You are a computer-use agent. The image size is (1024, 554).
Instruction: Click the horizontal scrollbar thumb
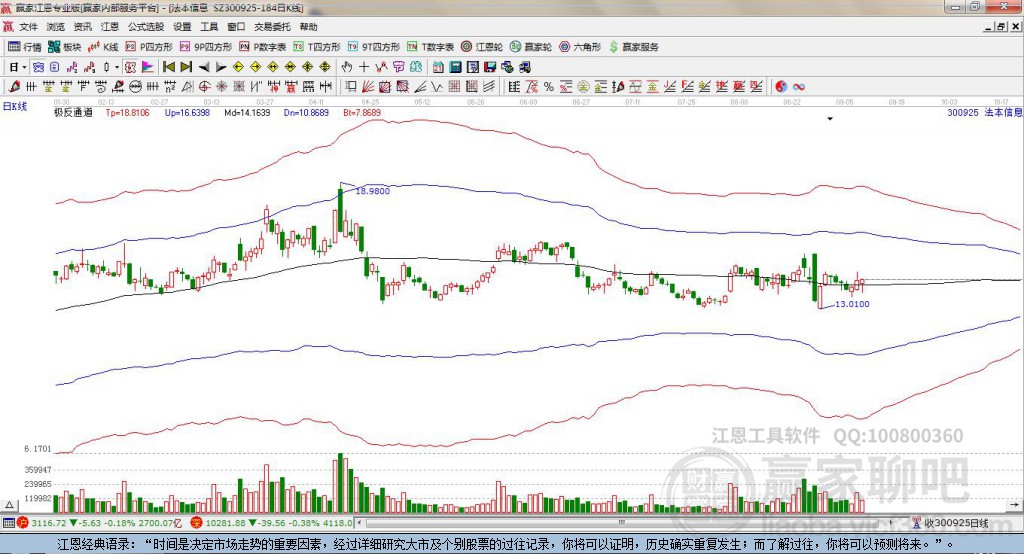[622, 523]
